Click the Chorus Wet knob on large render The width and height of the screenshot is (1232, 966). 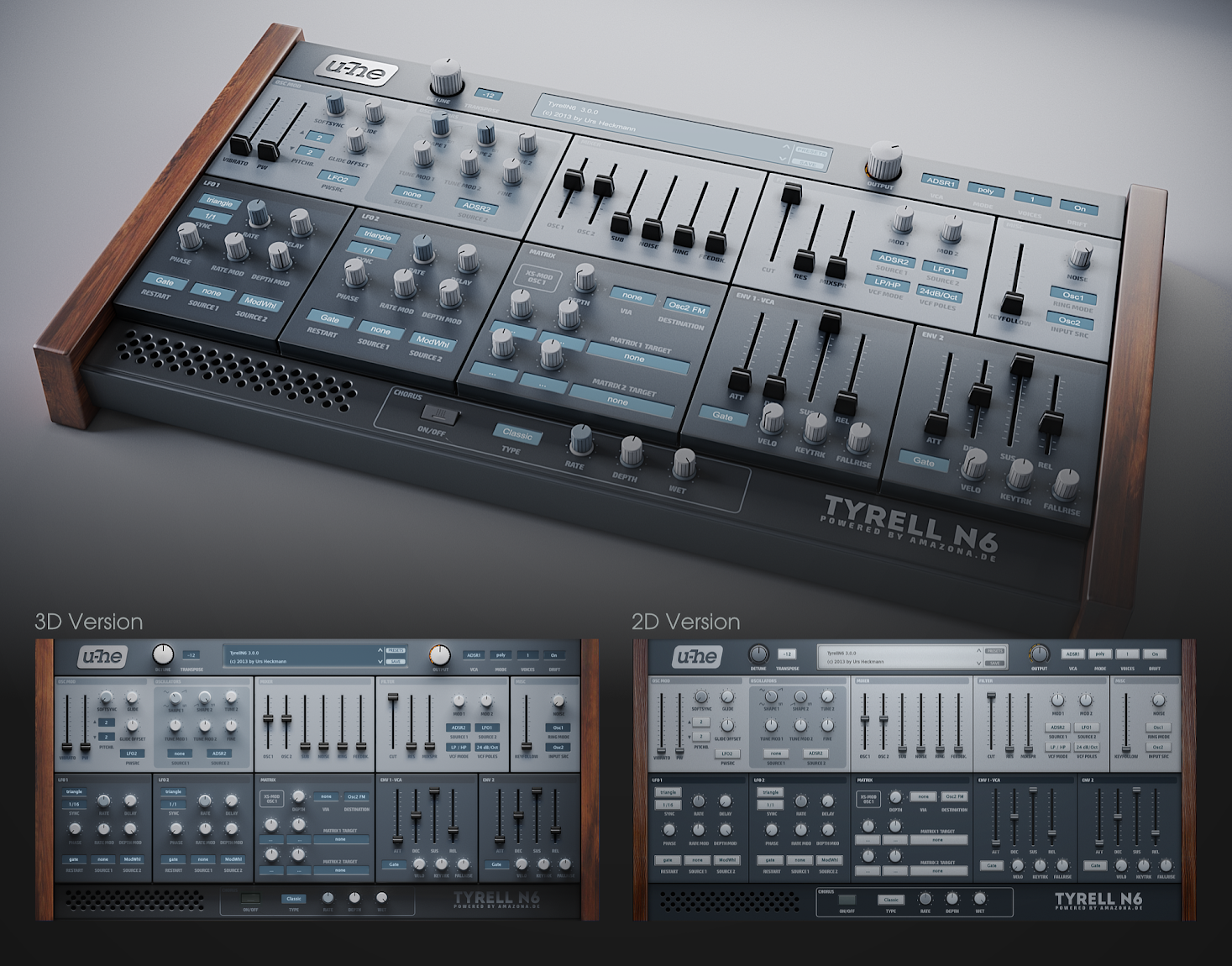(684, 464)
